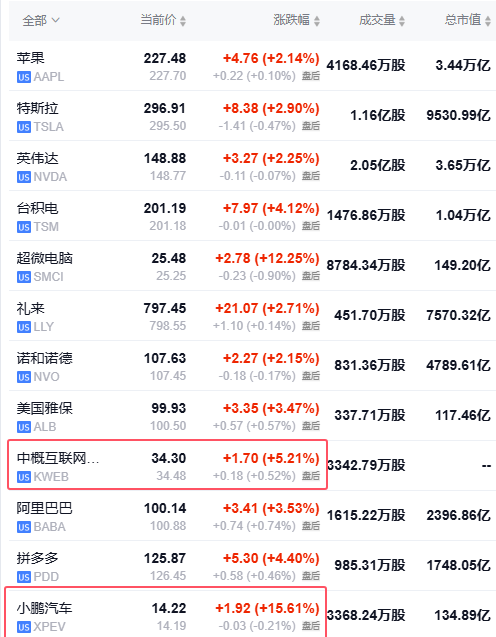Screen dimensions: 496x637
Task: Open 中概互联网 KWEB entry
Action: [252, 466]
